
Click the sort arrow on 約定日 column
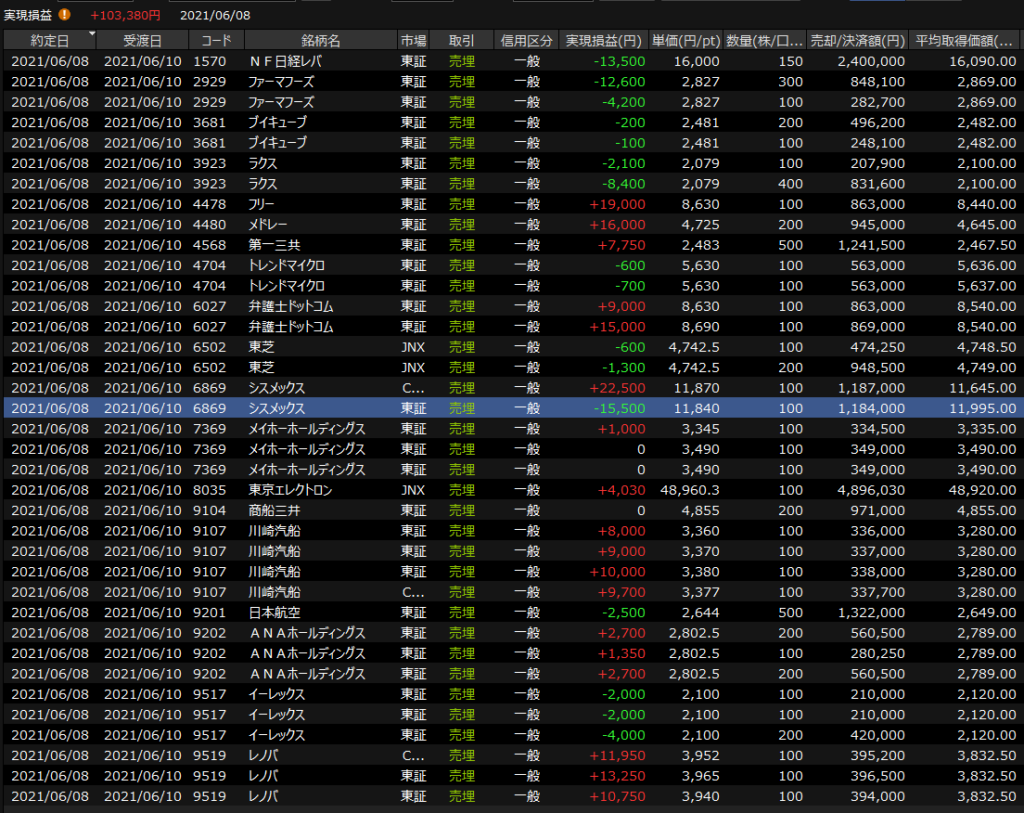[x=93, y=34]
